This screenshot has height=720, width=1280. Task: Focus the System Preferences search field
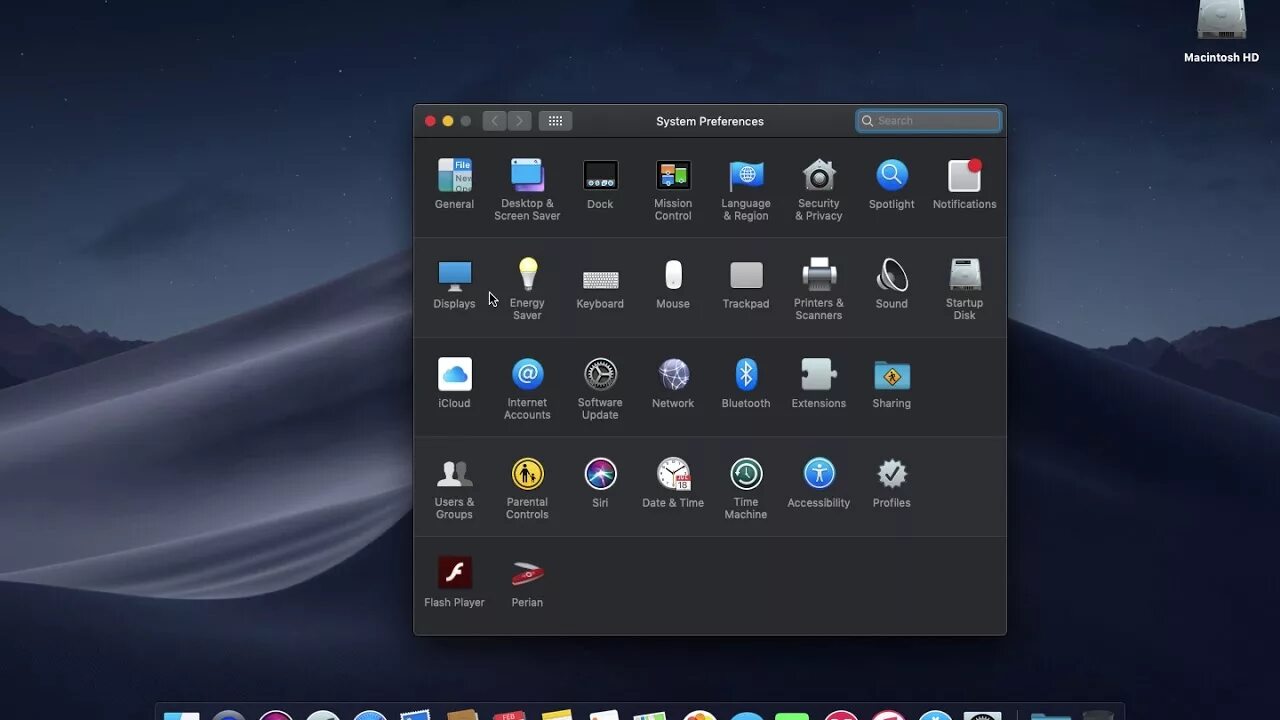[929, 121]
